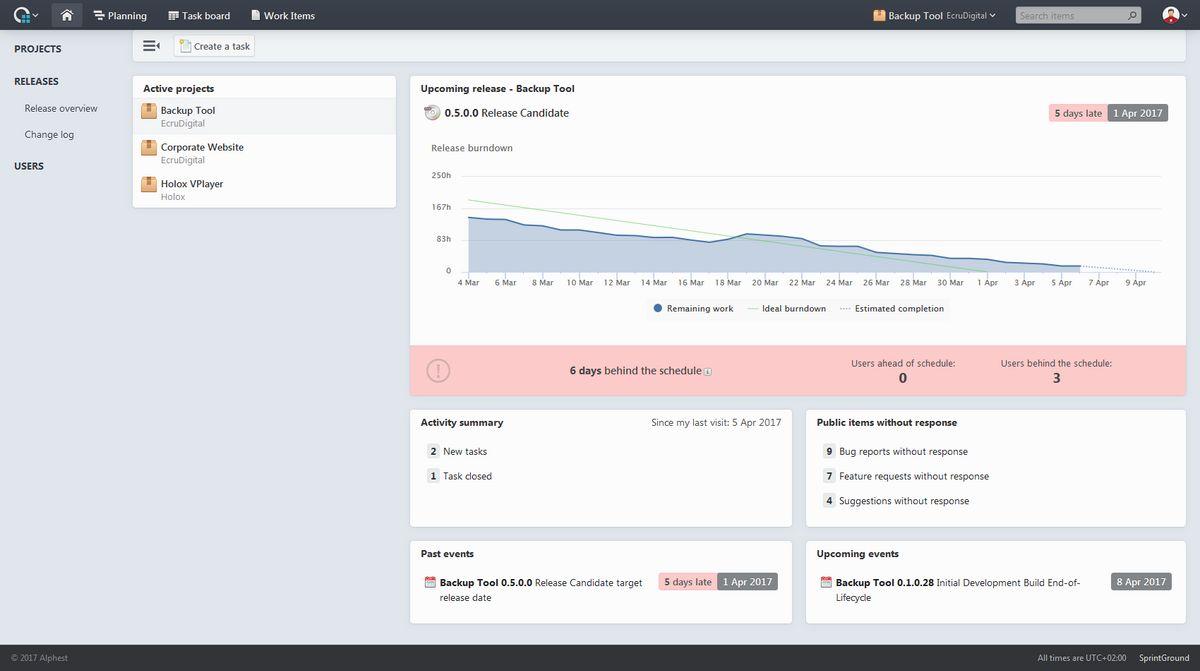The height and width of the screenshot is (671, 1200).
Task: Open Bug reports without response
Action: (x=903, y=452)
